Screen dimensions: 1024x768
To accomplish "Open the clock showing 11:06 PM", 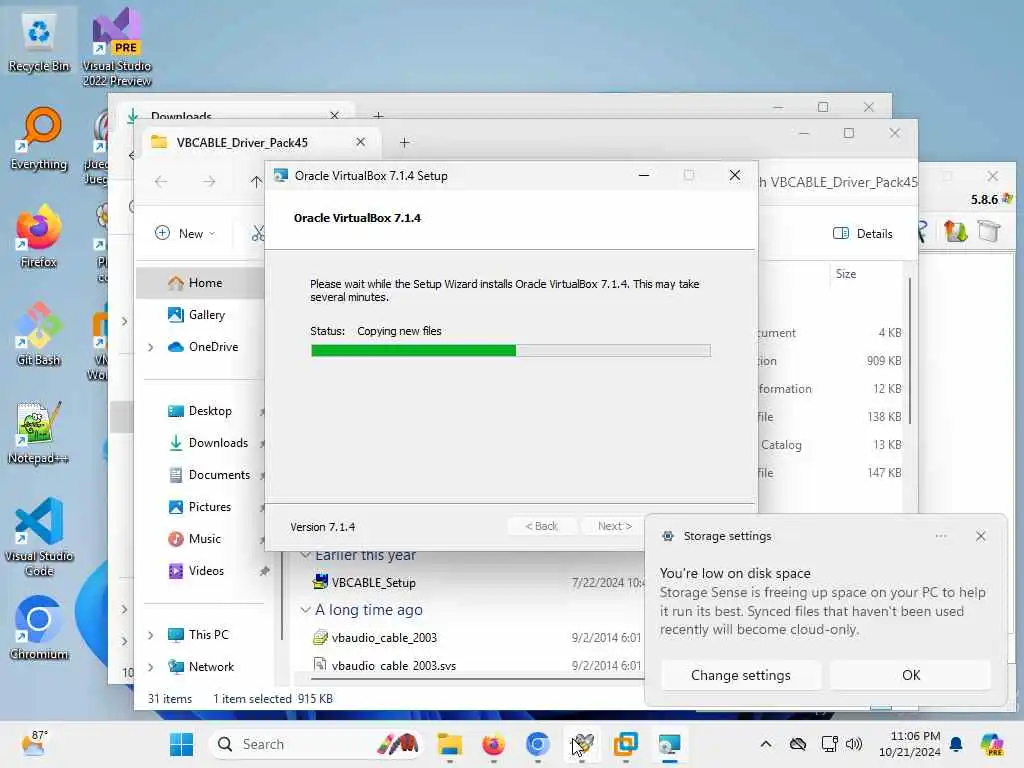I will pyautogui.click(x=910, y=744).
